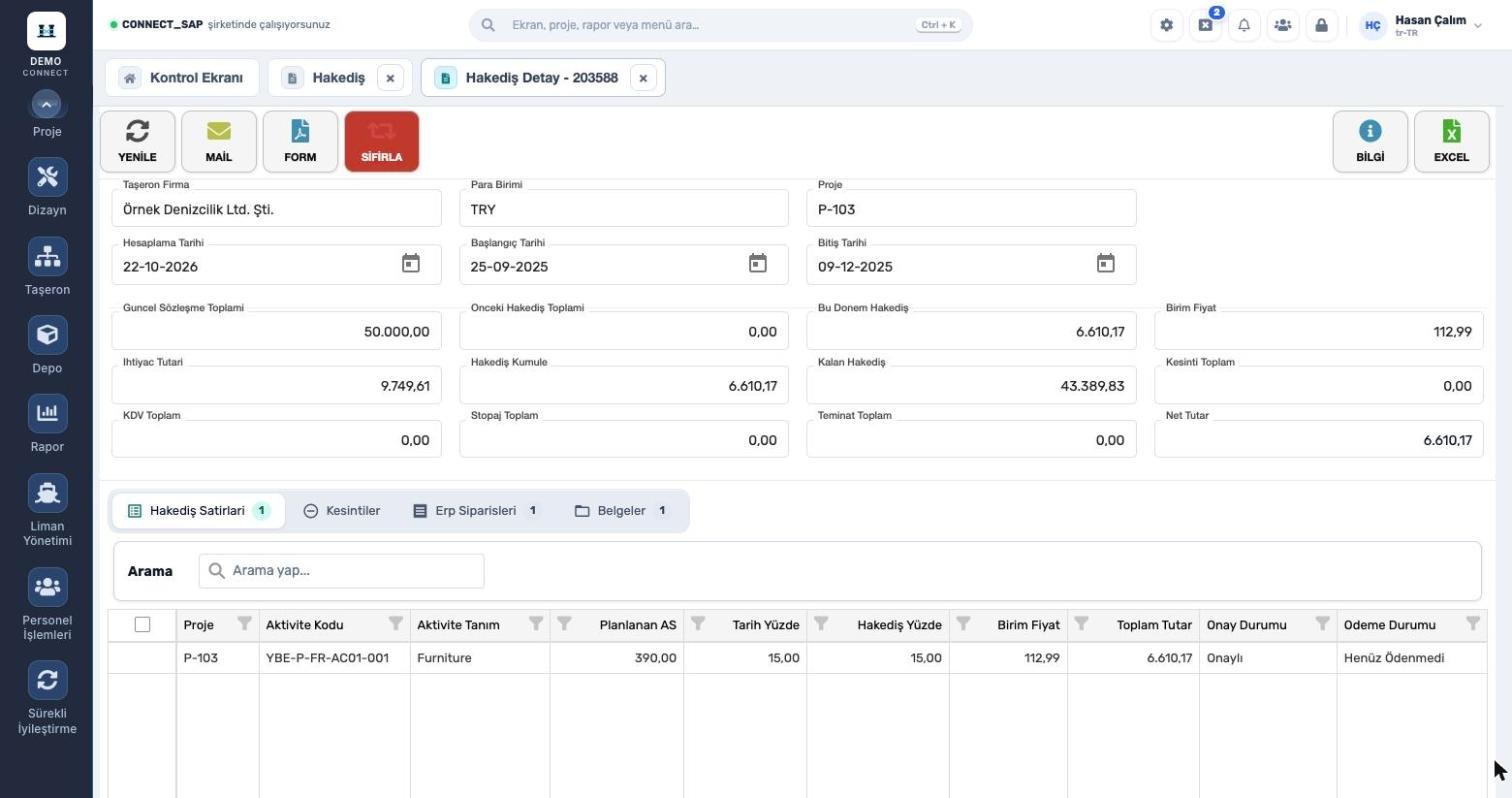Viewport: 1512px width, 798px height.
Task: Open the Taşeron sidebar module
Action: coord(47,267)
